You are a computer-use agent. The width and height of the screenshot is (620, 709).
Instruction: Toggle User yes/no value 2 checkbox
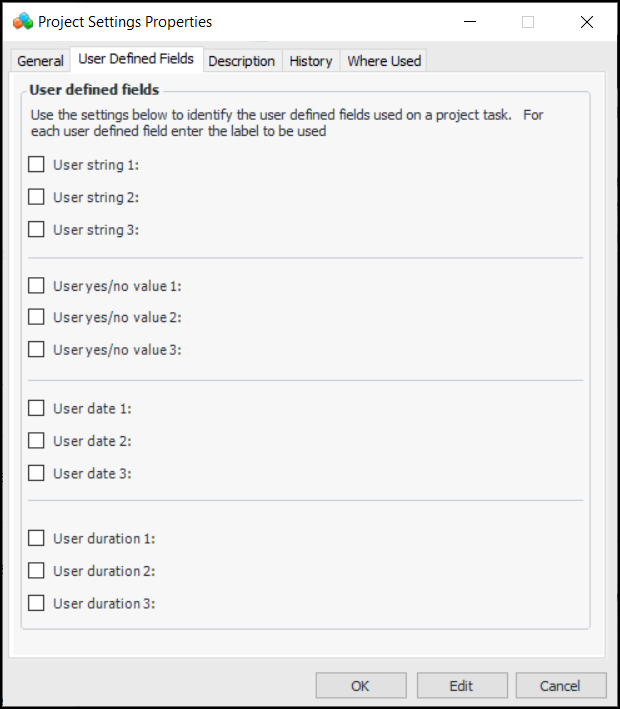(37, 317)
